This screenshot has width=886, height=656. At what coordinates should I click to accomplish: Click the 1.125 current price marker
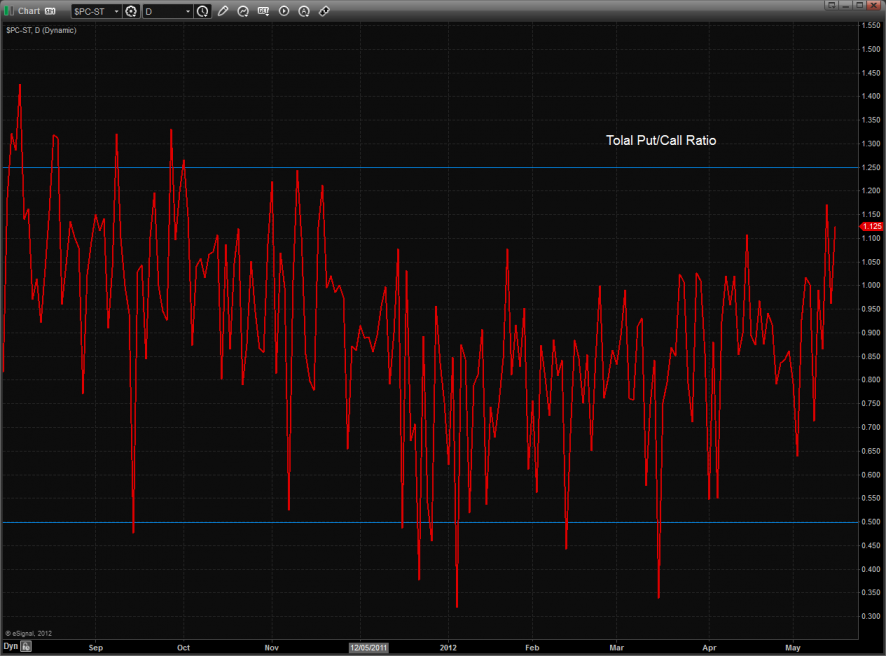871,226
